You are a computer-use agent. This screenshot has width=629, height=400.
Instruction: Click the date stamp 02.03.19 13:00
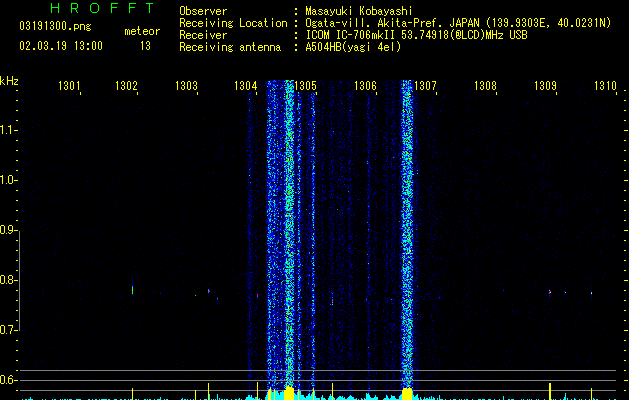coord(61,46)
